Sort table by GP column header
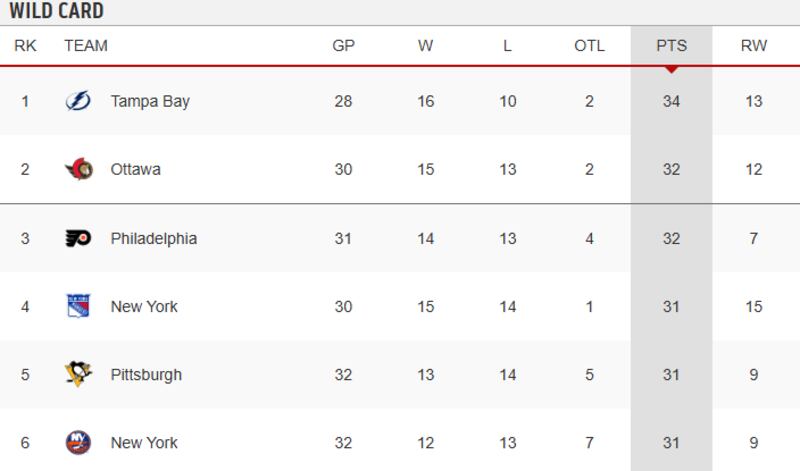The image size is (800, 471). coord(343,46)
